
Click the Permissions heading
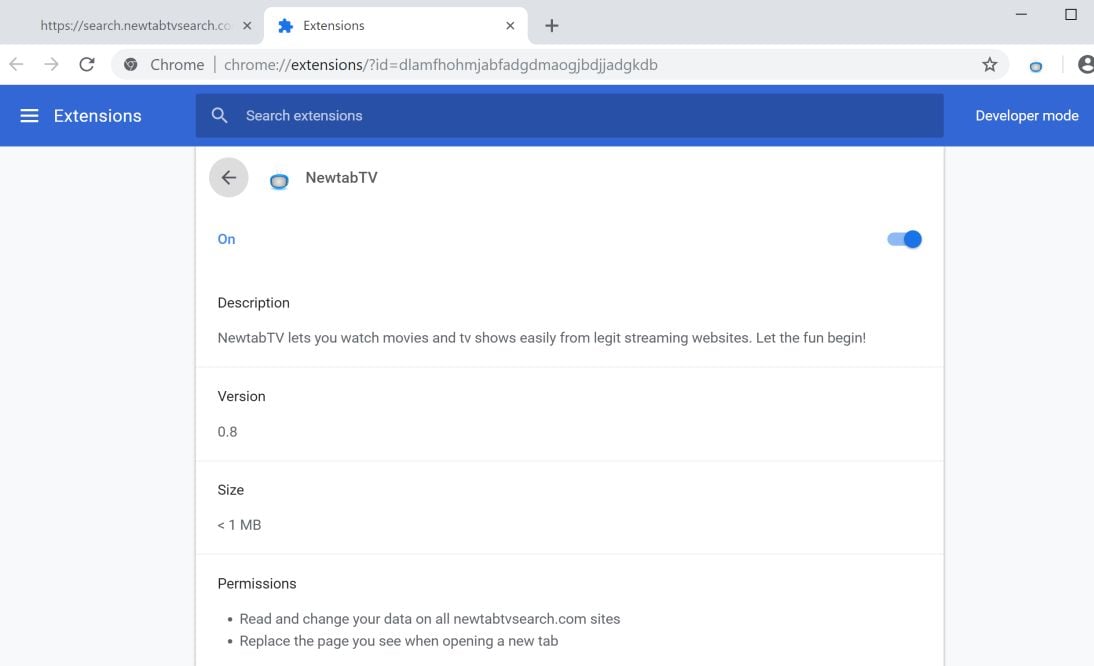257,584
